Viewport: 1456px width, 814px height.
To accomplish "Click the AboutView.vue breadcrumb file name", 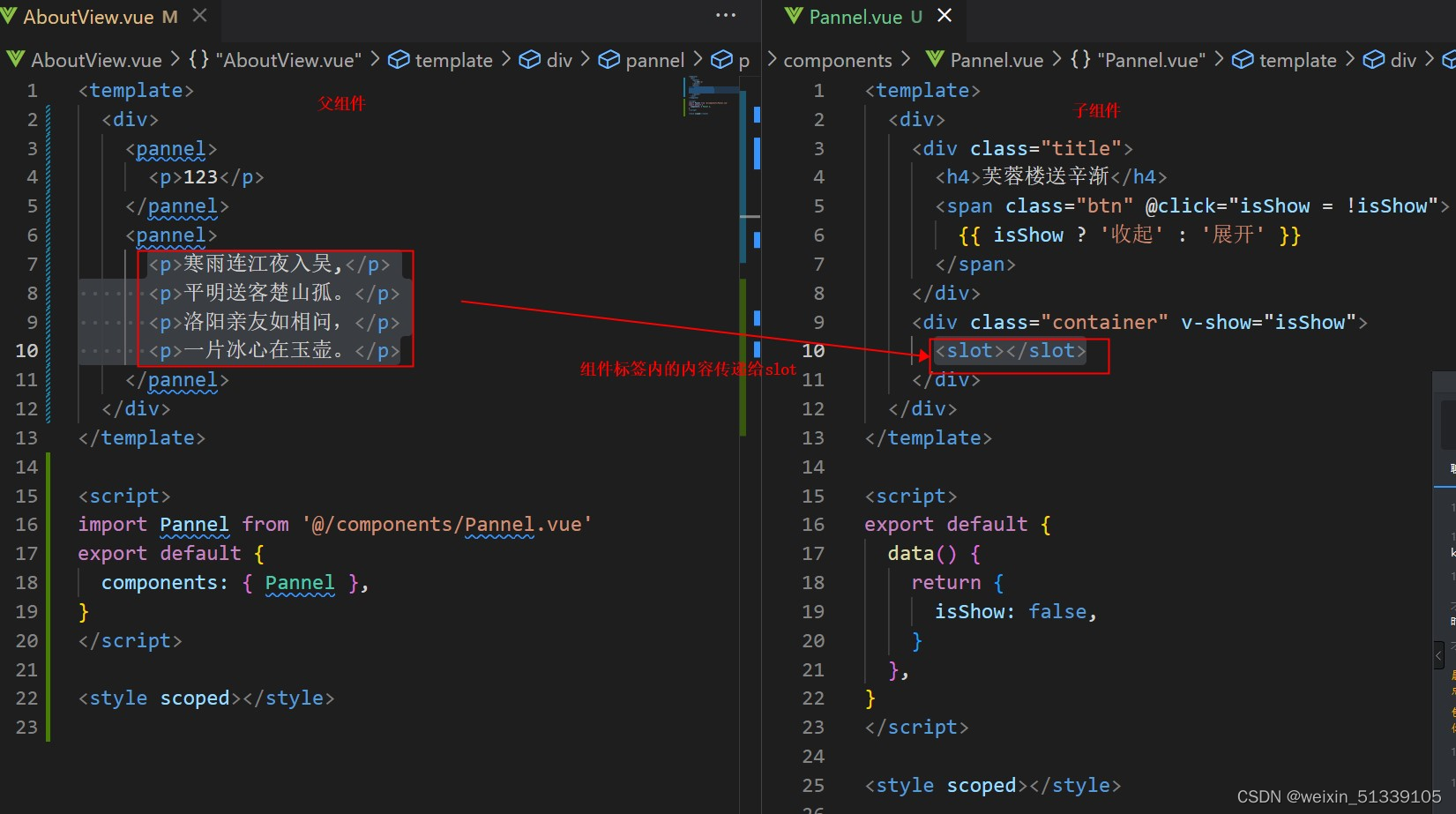I will [x=96, y=60].
